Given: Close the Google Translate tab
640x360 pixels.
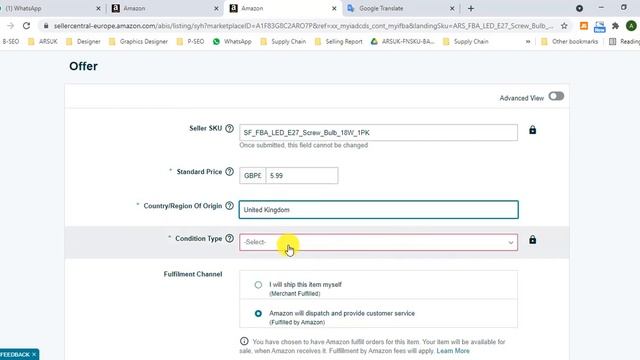Looking at the screenshot, I should coord(452,8).
